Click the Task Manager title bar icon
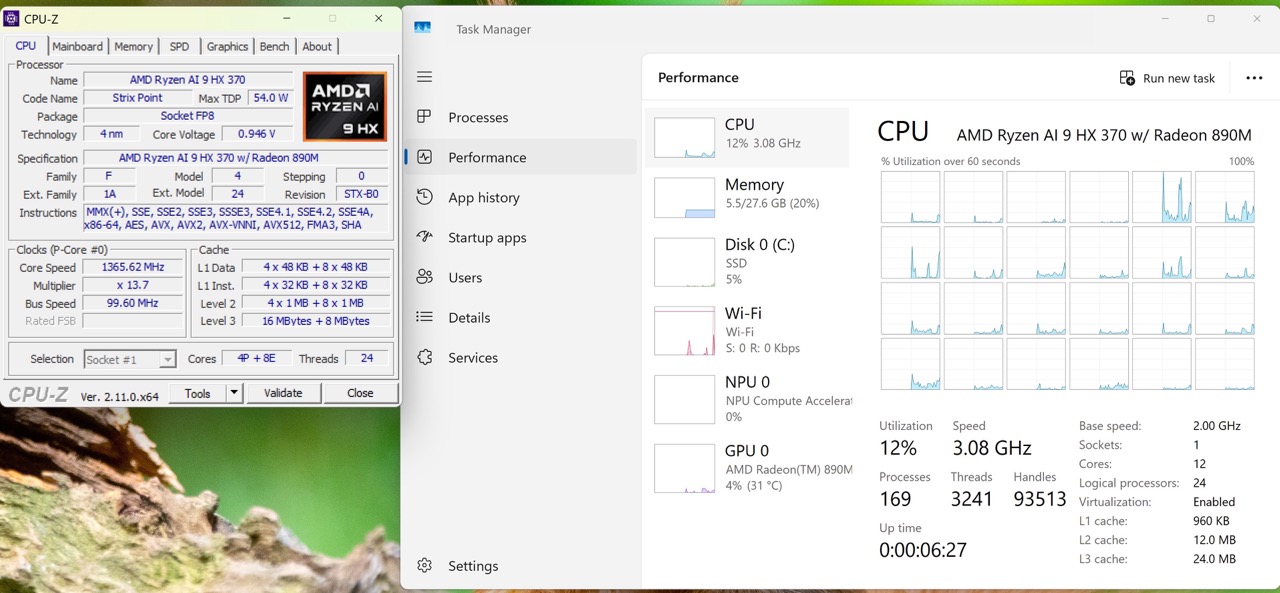This screenshot has height=593, width=1280. pos(423,29)
